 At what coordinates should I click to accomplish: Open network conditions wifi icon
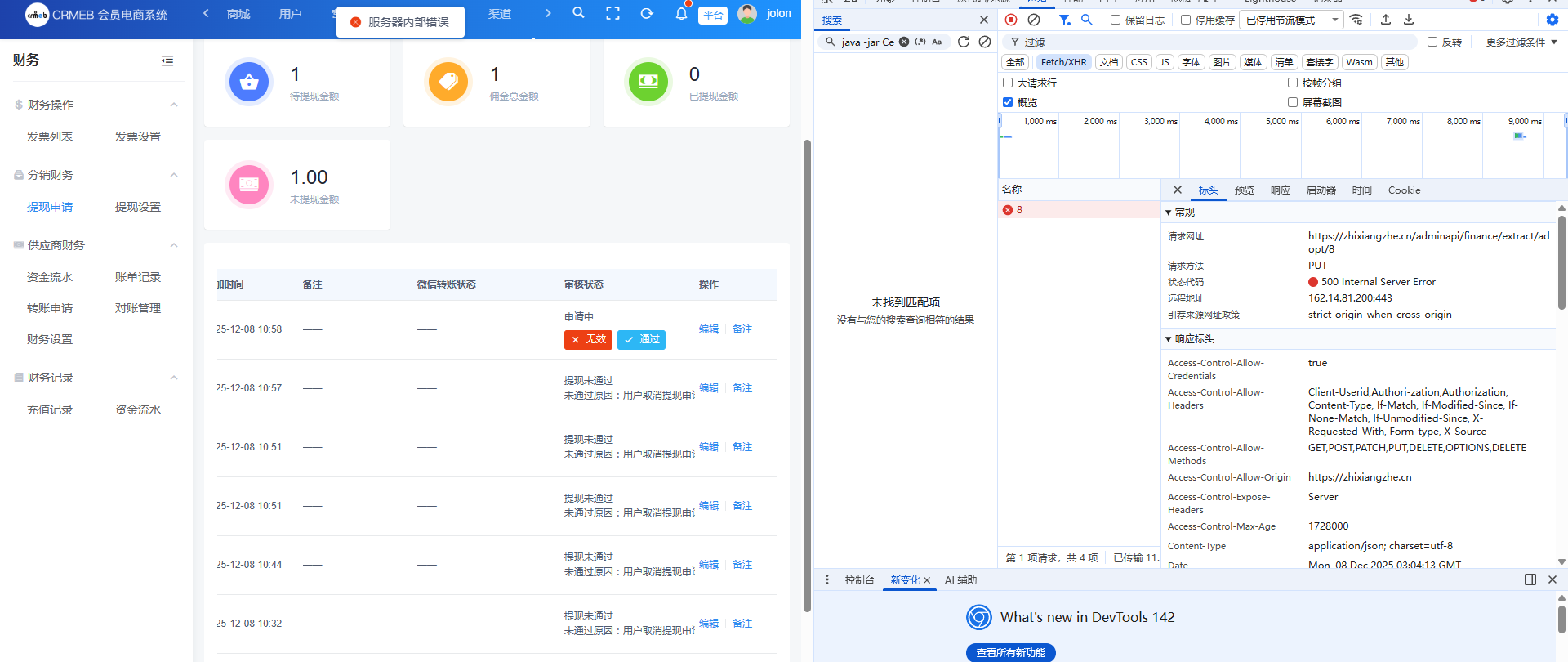click(1356, 20)
